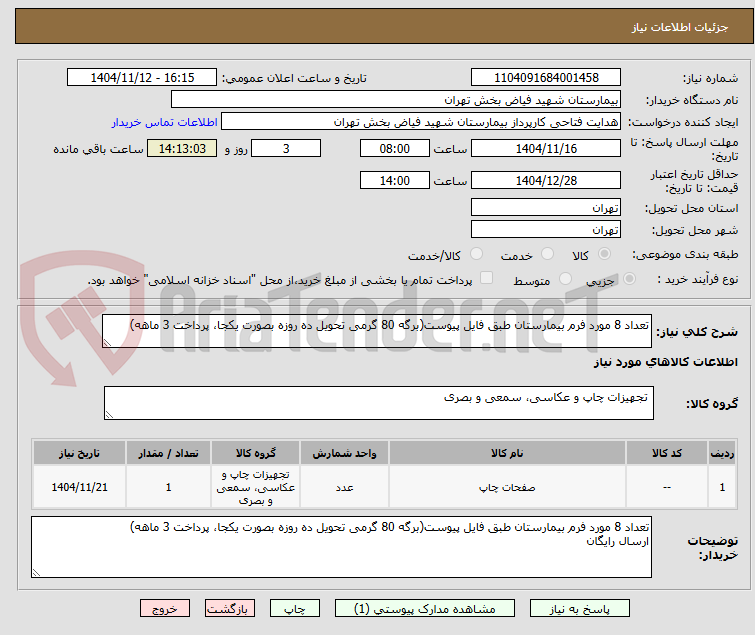Click the remaining days field showing 3
Viewport: 755px width, 635px height.
(x=286, y=148)
